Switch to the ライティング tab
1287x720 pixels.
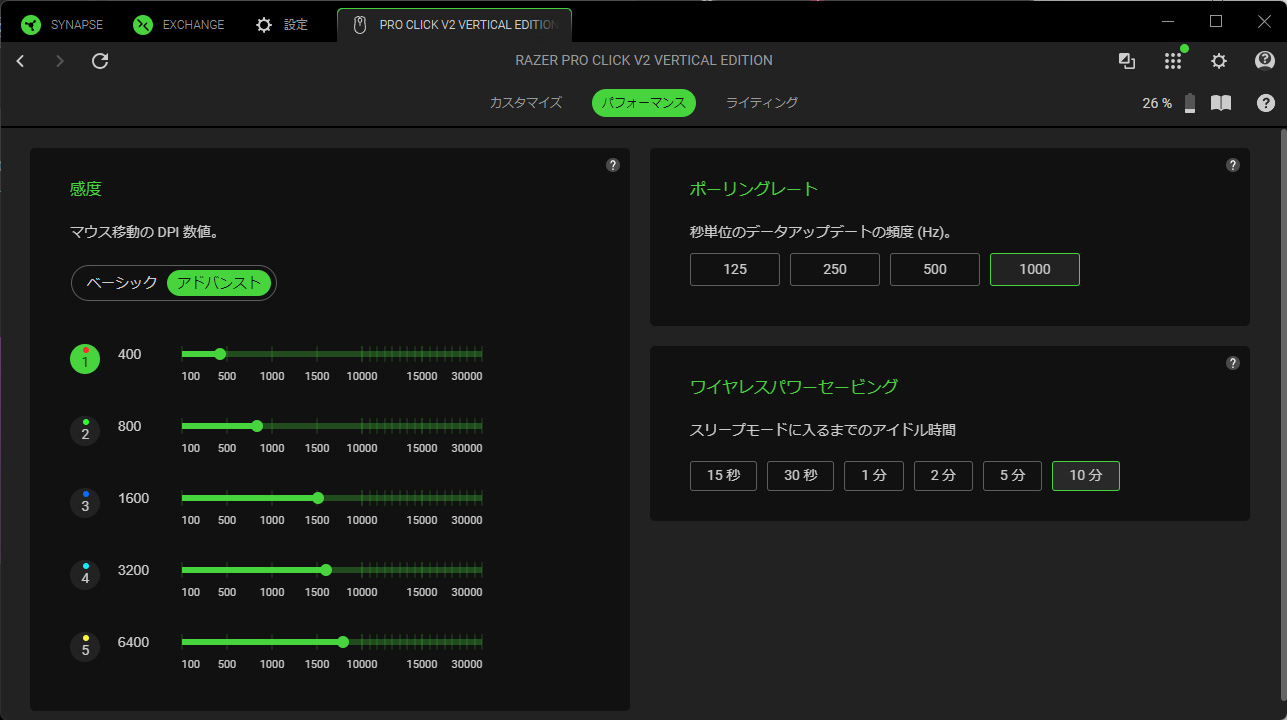coord(762,103)
